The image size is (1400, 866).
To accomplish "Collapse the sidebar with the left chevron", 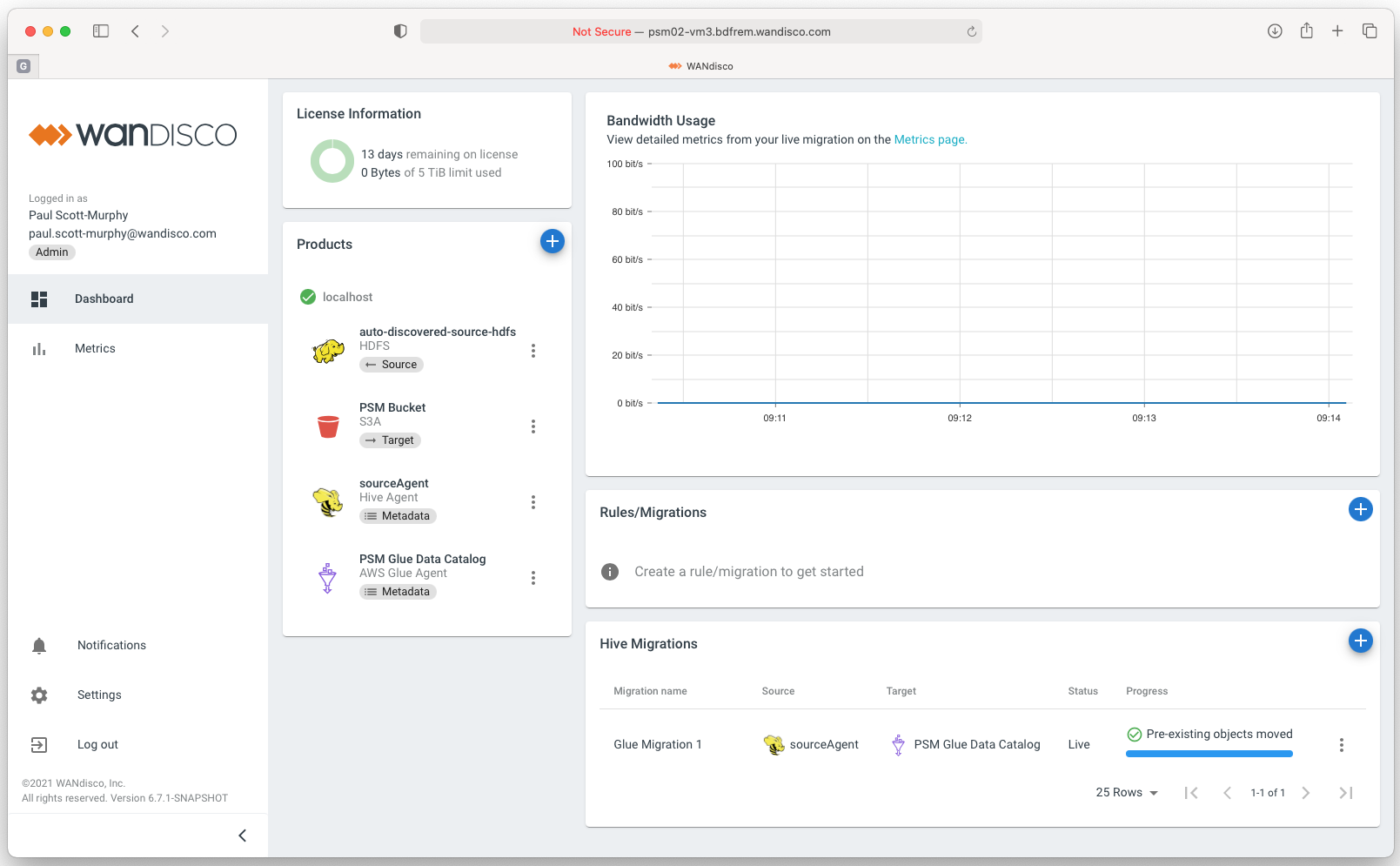I will point(243,836).
